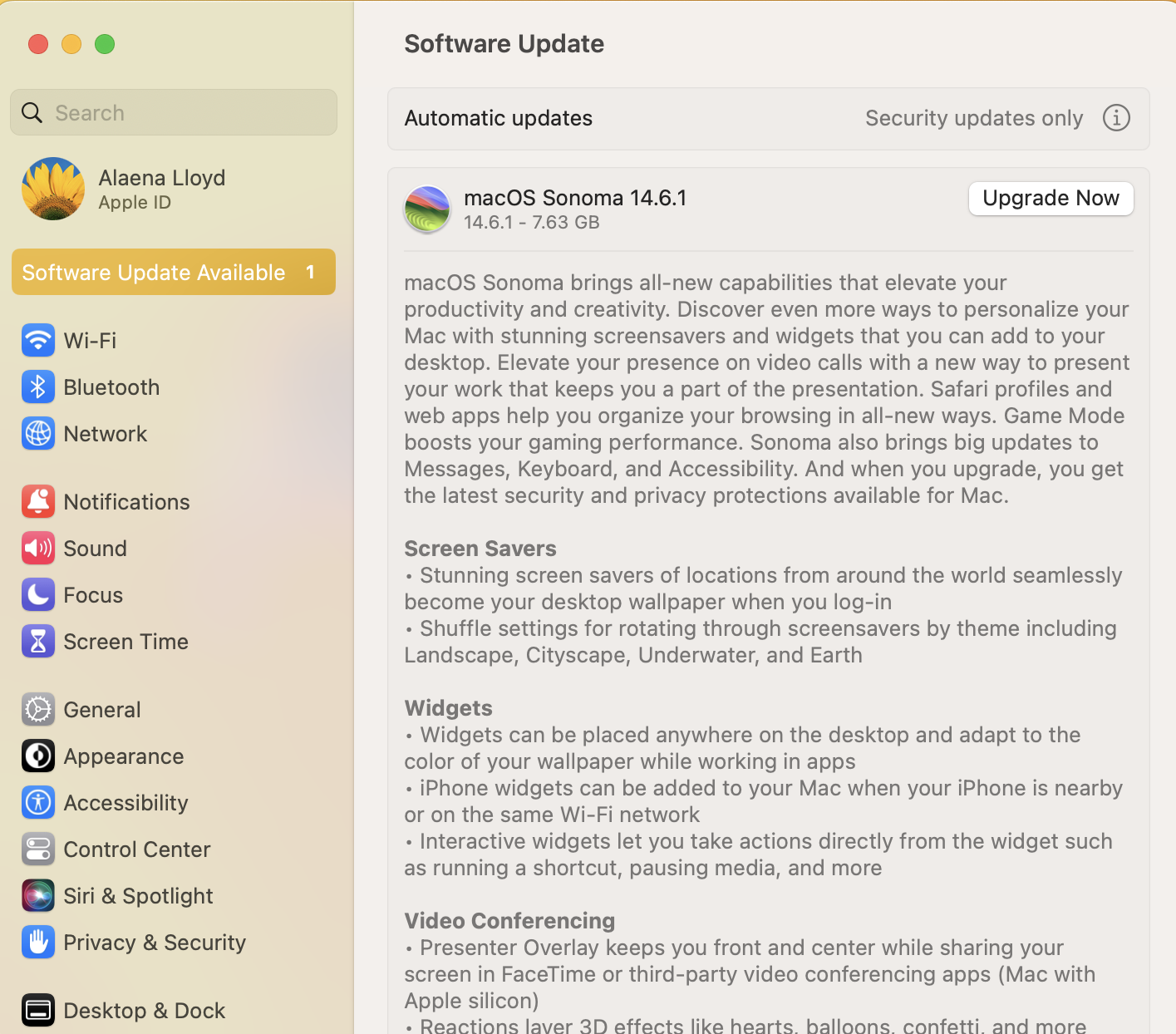Click the Upgrade Now button
The height and width of the screenshot is (1034, 1176).
1051,199
